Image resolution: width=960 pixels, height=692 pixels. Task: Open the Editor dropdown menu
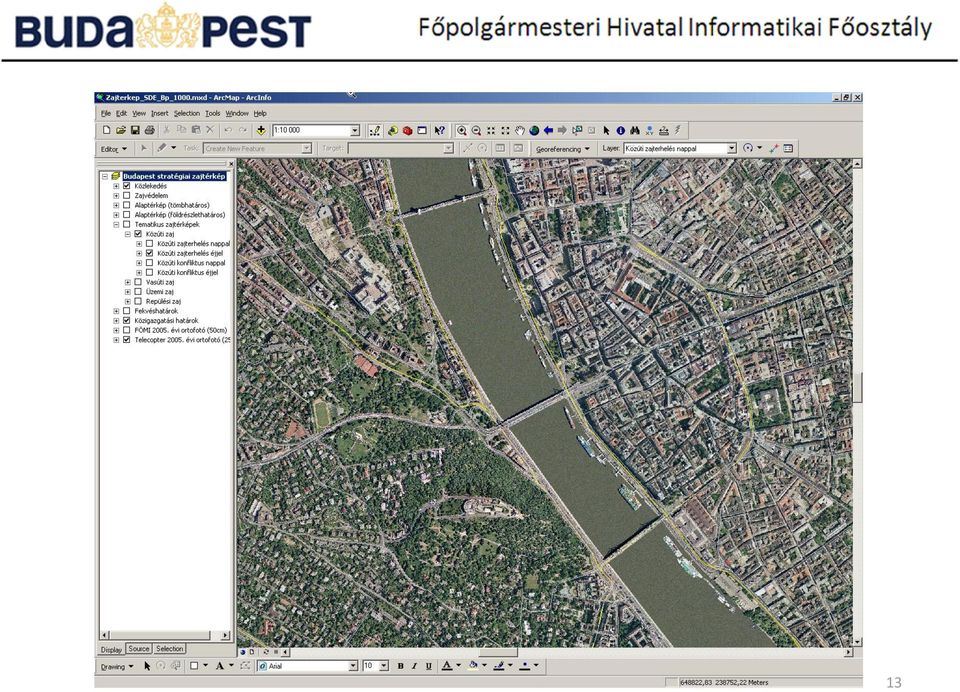click(114, 149)
